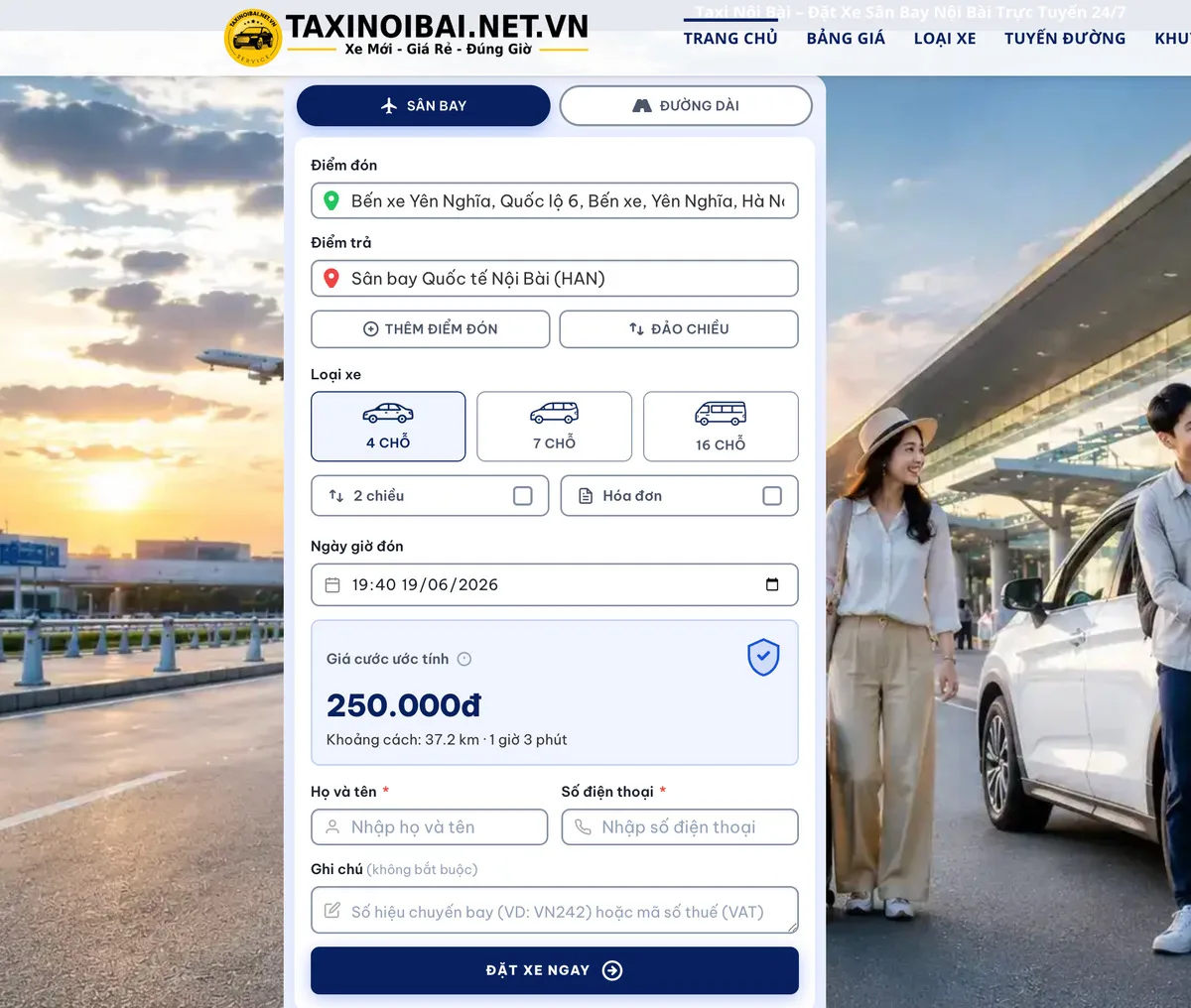Switch to the ĐƯỜNG DÀI tab
1191x1008 pixels.
[686, 106]
